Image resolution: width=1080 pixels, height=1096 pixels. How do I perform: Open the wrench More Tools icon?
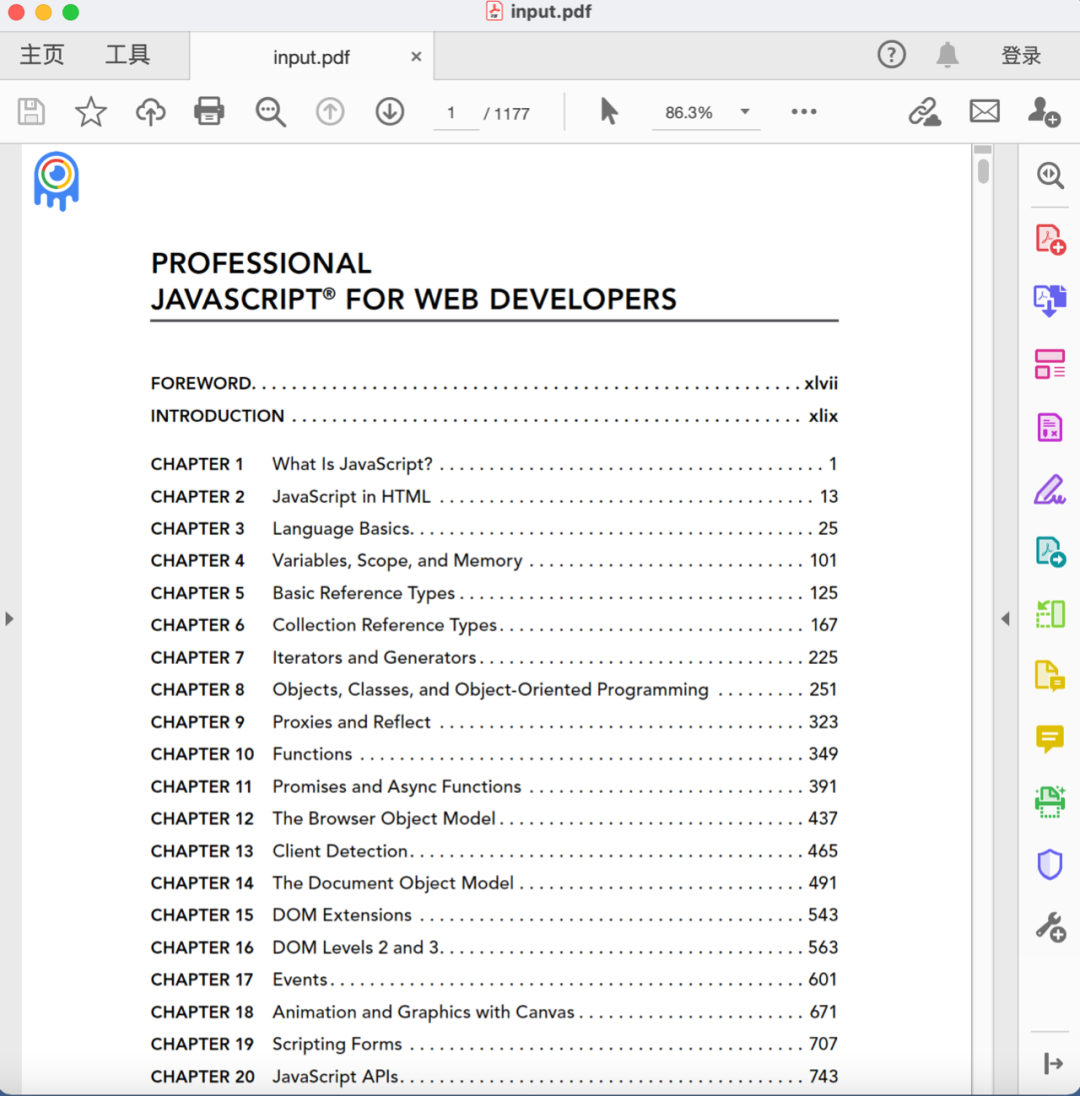click(1050, 928)
